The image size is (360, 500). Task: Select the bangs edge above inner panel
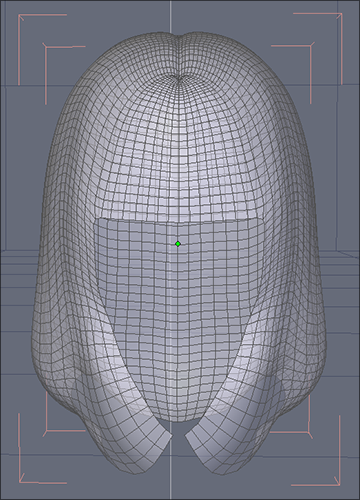[180, 219]
